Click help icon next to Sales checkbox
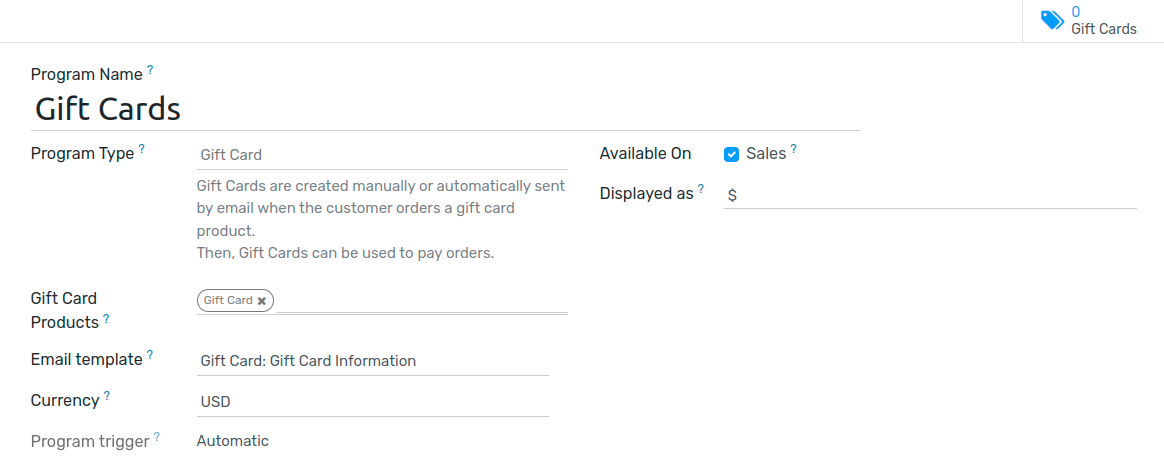Image resolution: width=1164 pixels, height=459 pixels. (x=794, y=149)
